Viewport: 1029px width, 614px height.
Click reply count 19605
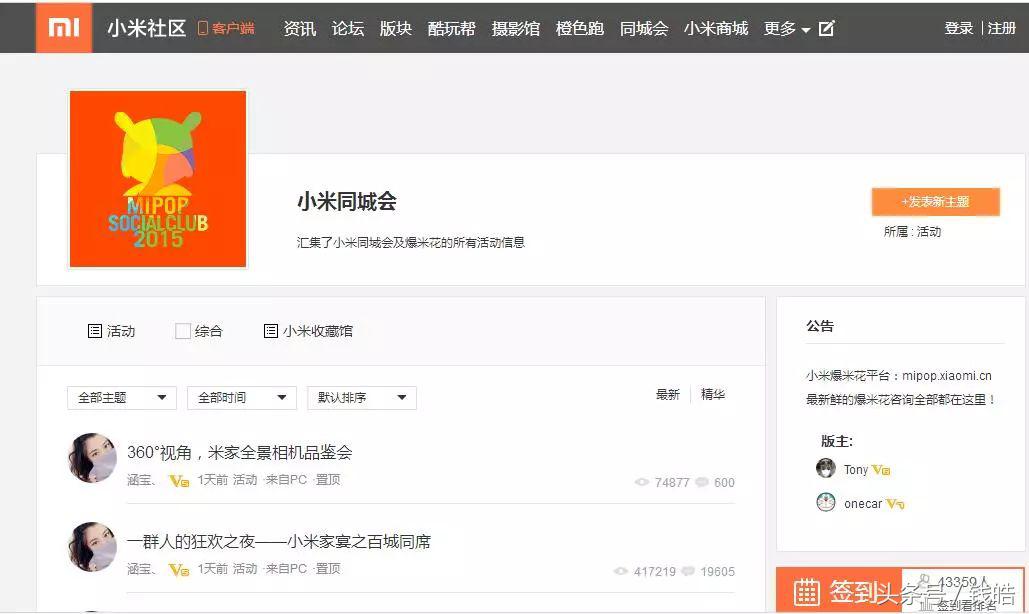coord(717,571)
